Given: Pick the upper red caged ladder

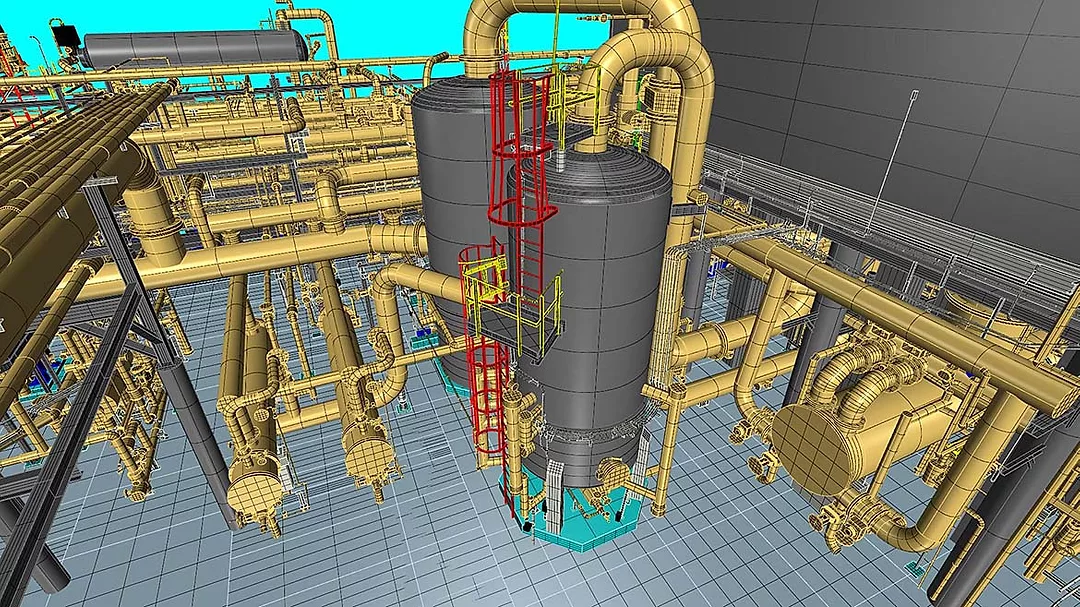Looking at the screenshot, I should coord(520,148).
